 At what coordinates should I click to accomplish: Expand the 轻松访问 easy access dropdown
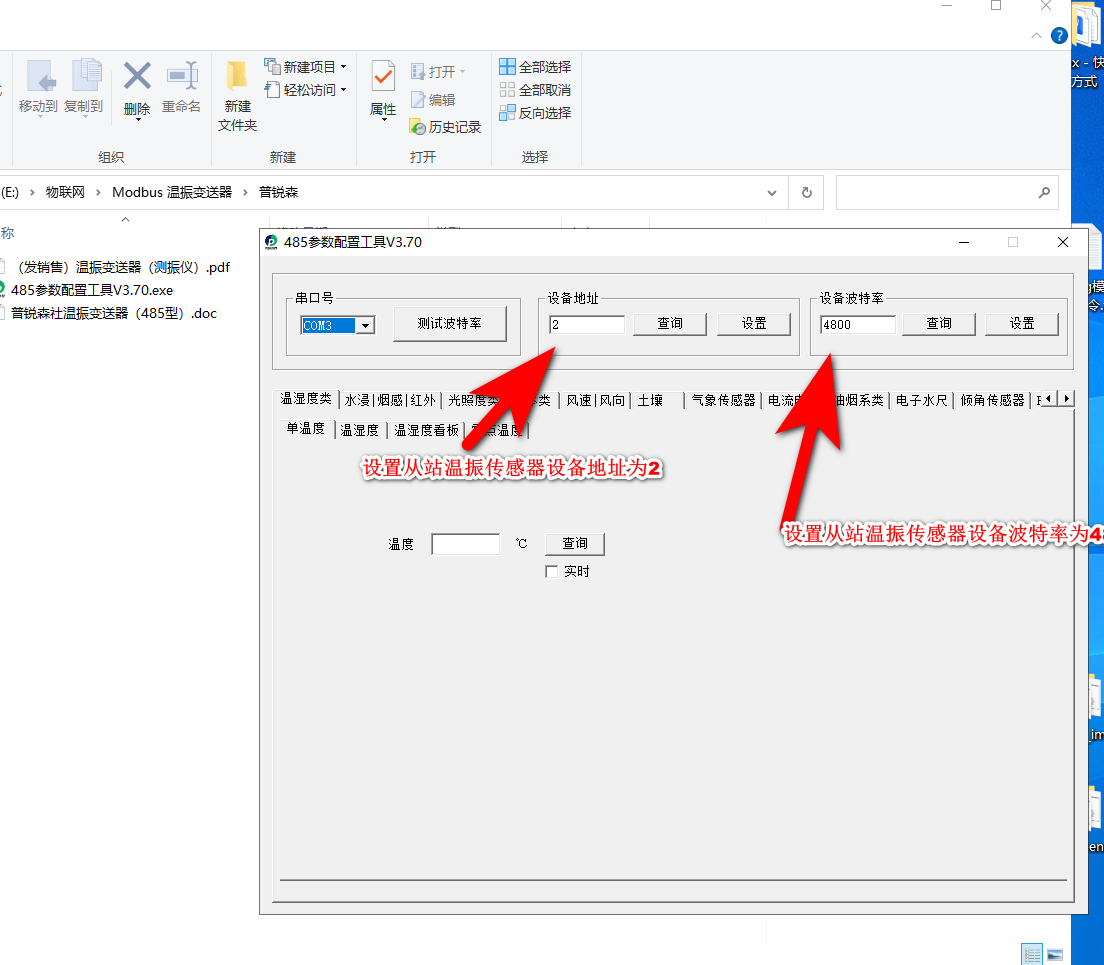click(x=343, y=90)
